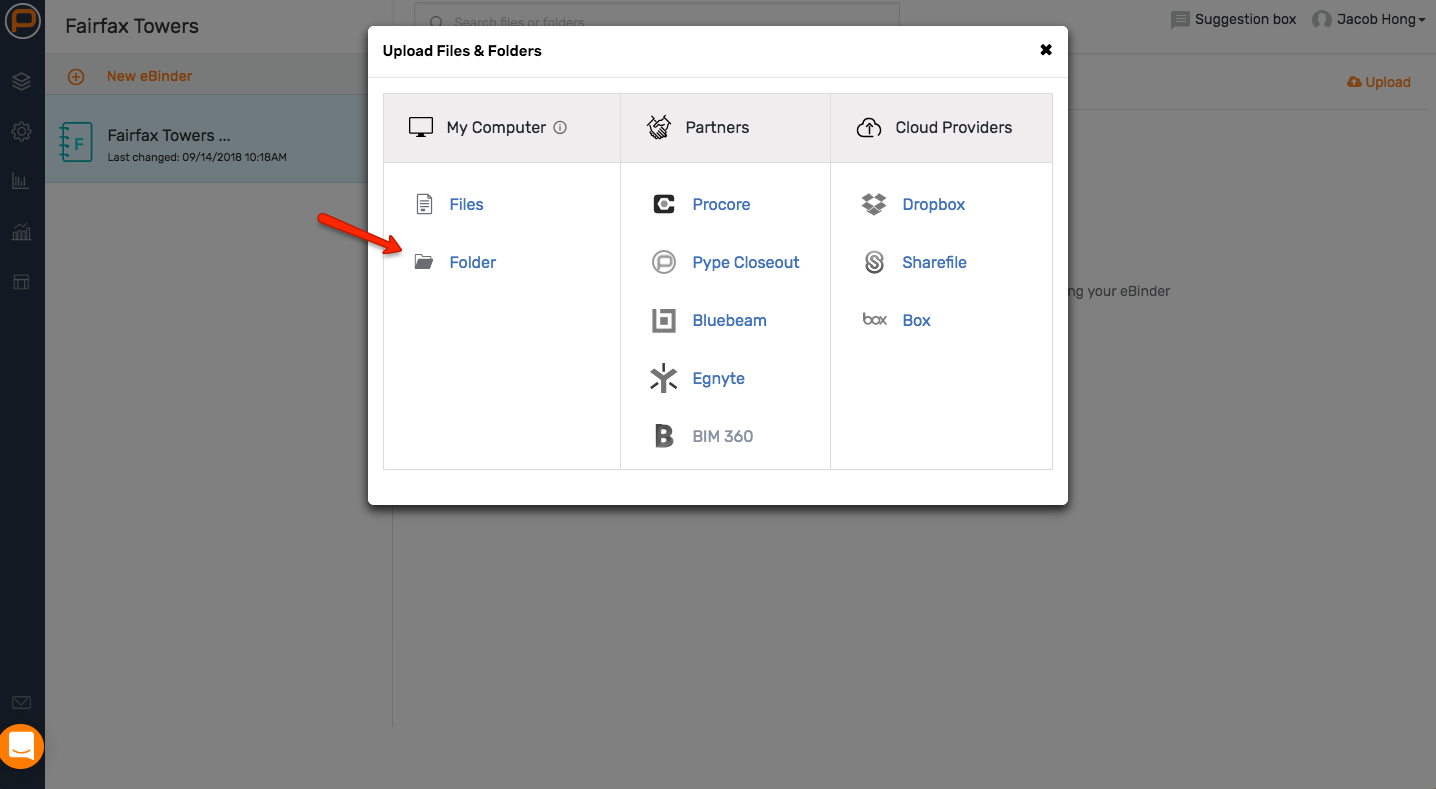Open the chat widget bubble

click(x=22, y=746)
